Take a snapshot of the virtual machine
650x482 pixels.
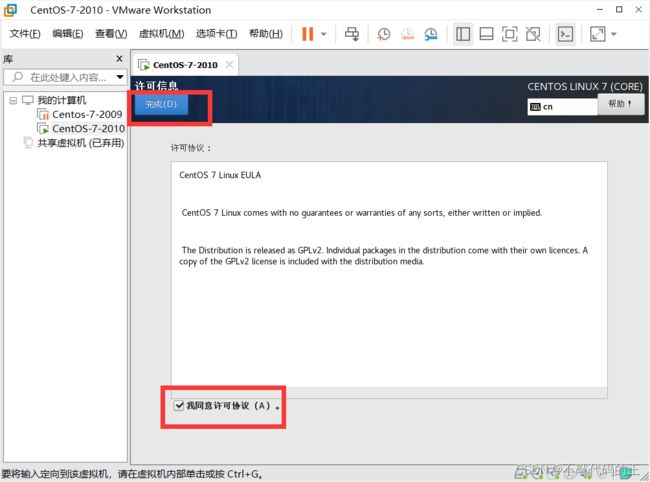383,34
